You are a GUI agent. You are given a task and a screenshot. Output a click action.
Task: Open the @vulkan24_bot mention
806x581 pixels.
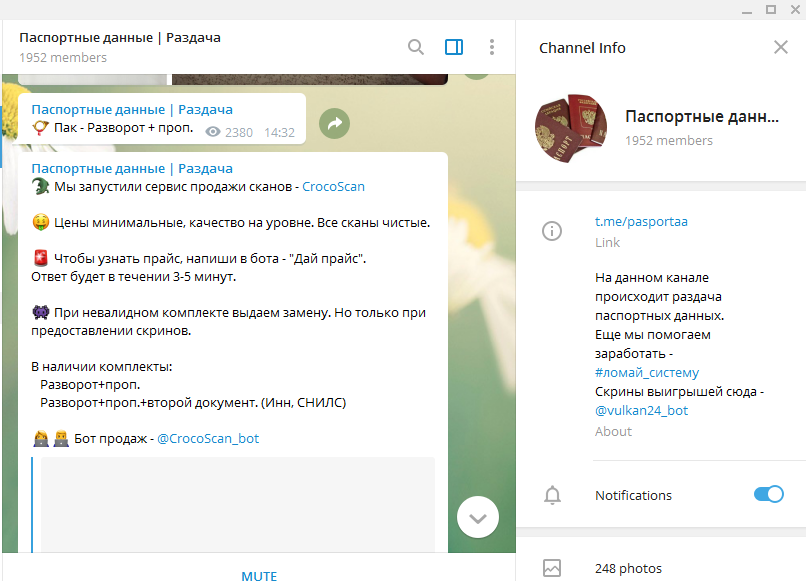pos(642,410)
